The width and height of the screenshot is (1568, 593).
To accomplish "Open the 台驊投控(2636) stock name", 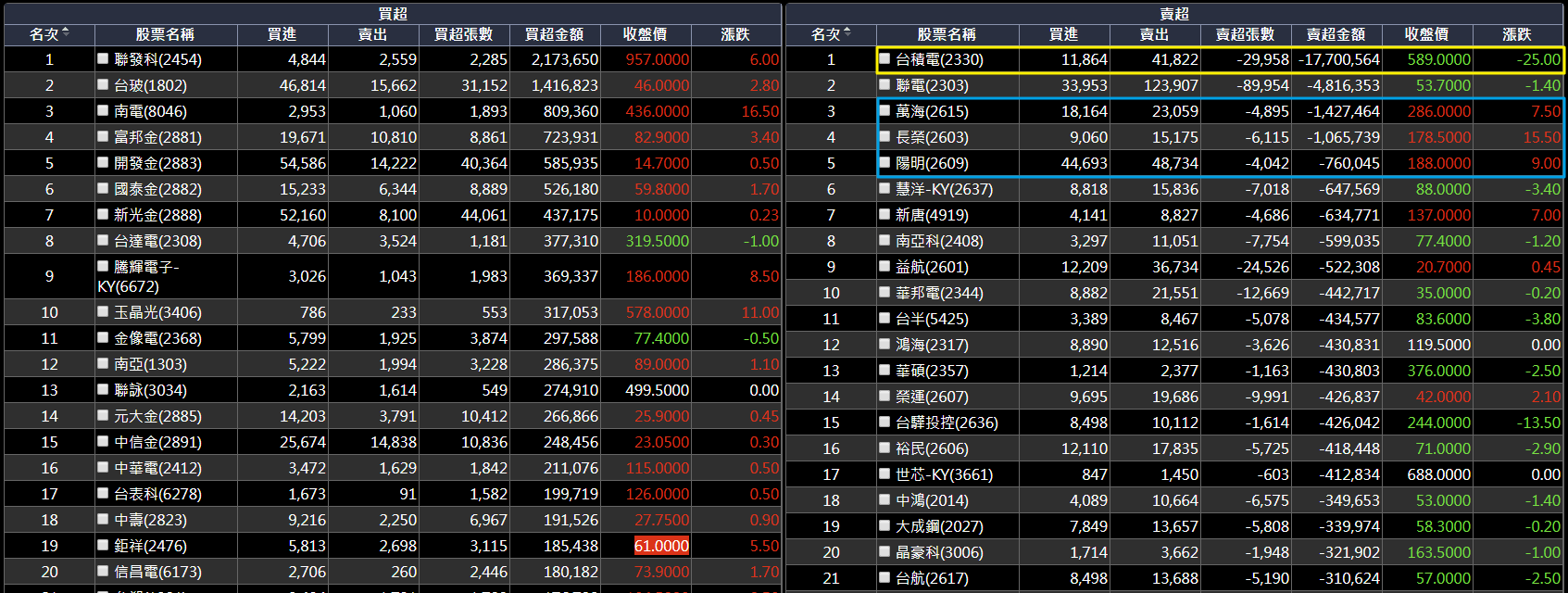I will pos(947,423).
